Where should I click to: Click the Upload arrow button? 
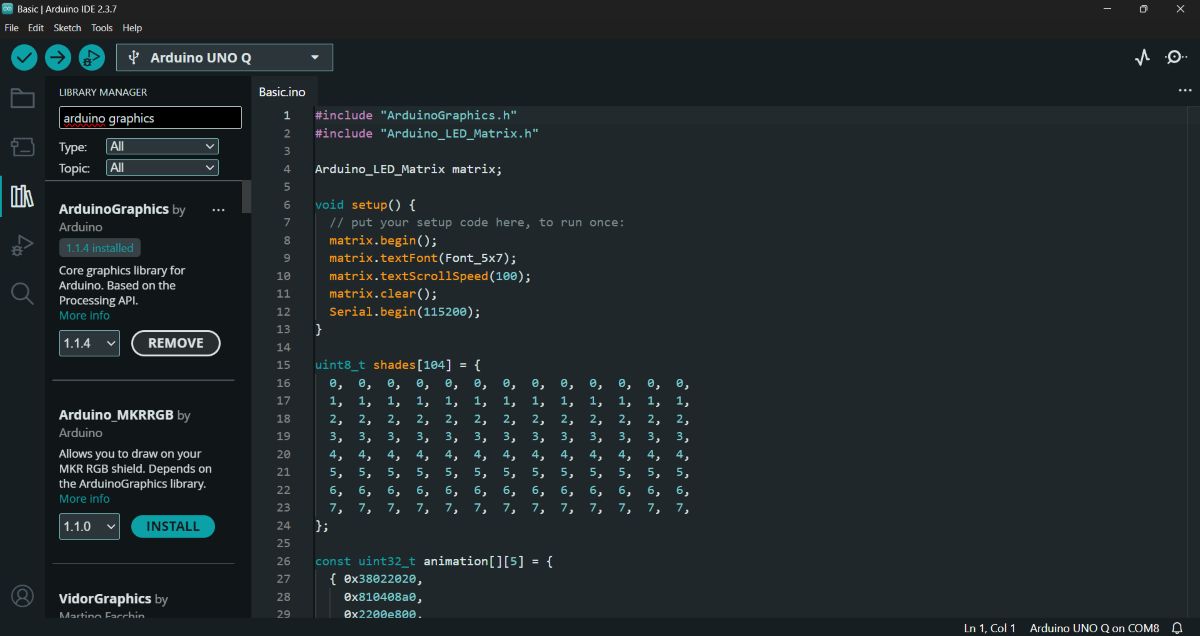click(58, 58)
